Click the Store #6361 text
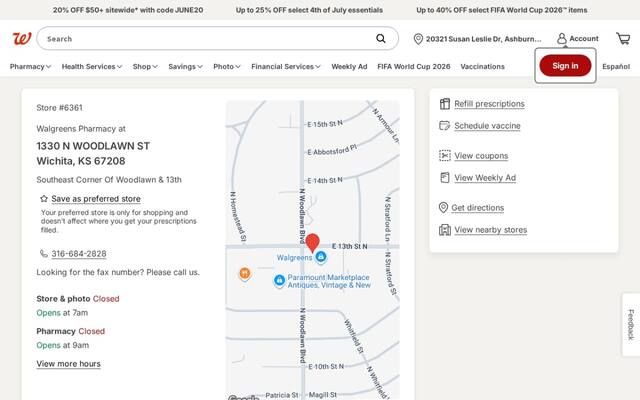Screen dimensions: 640x400 pyautogui.click(x=60, y=108)
